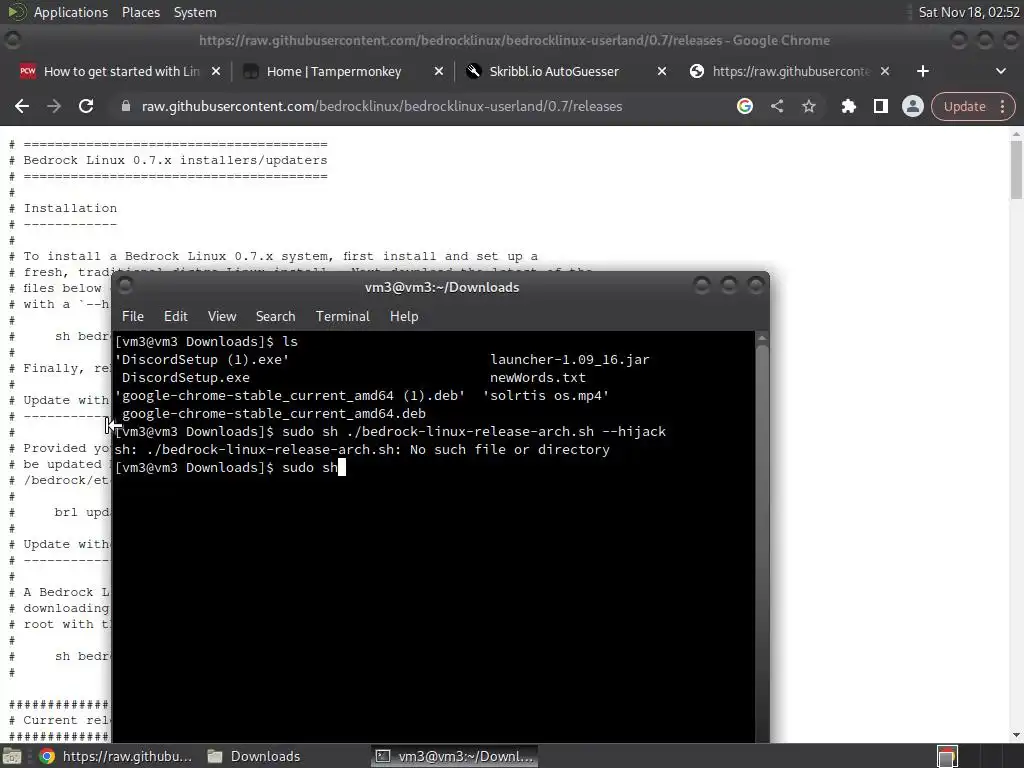Image resolution: width=1024 pixels, height=768 pixels.
Task: Click the workspace switcher icon
Action: [947, 756]
